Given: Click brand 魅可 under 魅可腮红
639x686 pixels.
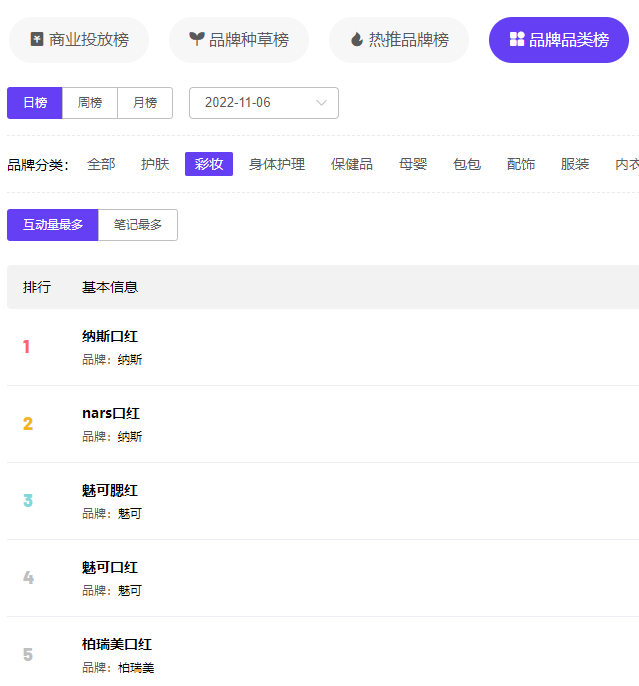Looking at the screenshot, I should 130,514.
